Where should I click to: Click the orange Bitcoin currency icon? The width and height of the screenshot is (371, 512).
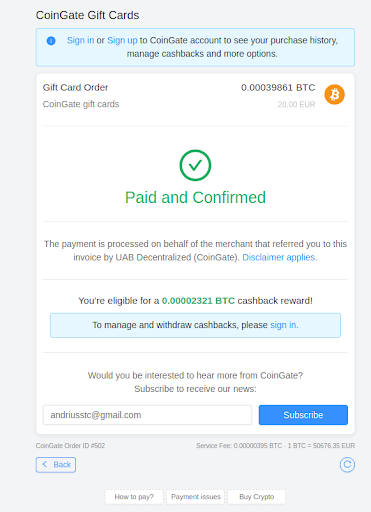(334, 94)
